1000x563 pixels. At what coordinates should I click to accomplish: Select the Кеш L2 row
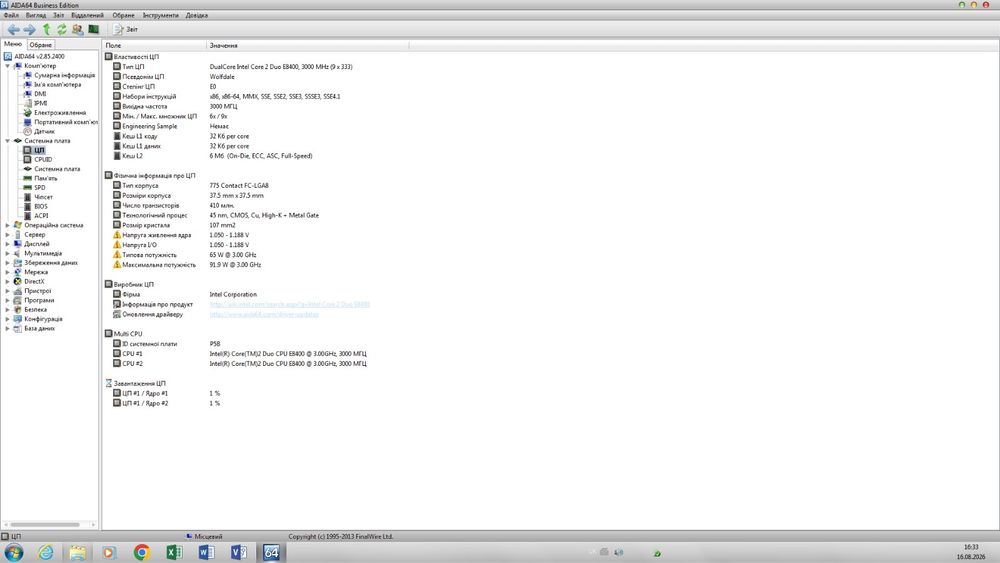pos(212,156)
